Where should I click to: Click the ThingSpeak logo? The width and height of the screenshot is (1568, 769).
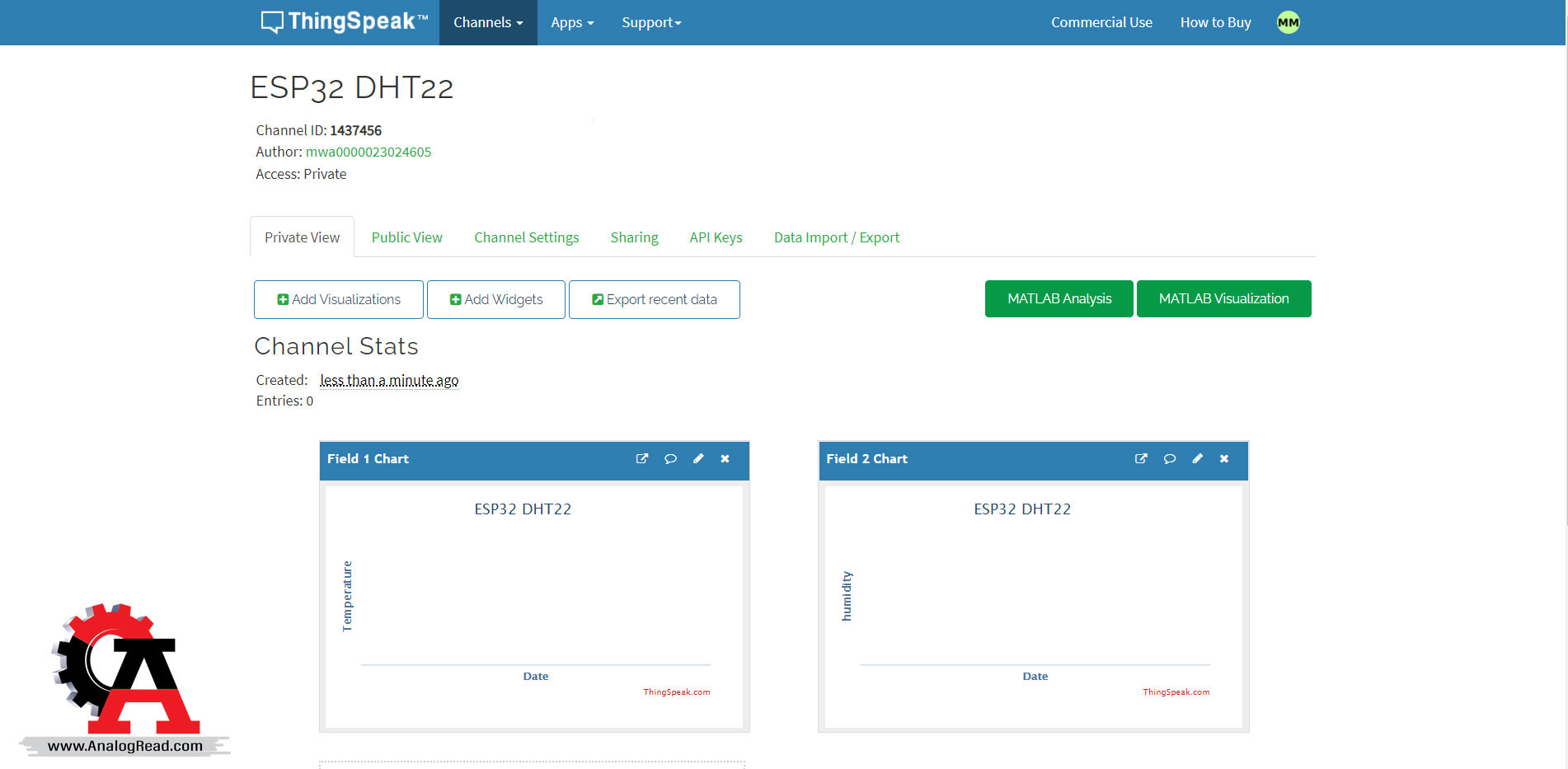pyautogui.click(x=345, y=22)
